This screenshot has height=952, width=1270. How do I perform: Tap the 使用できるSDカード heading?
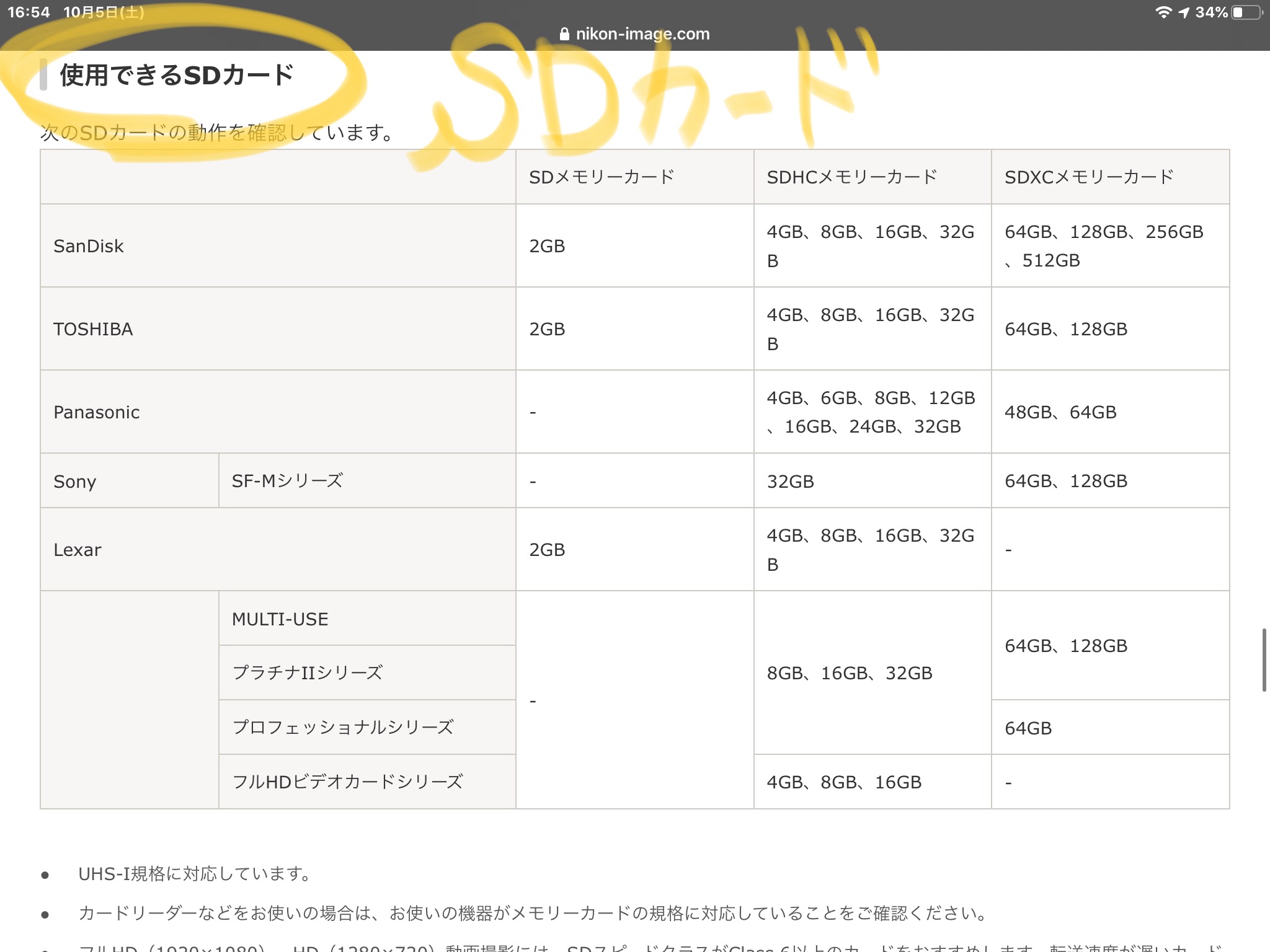click(177, 75)
